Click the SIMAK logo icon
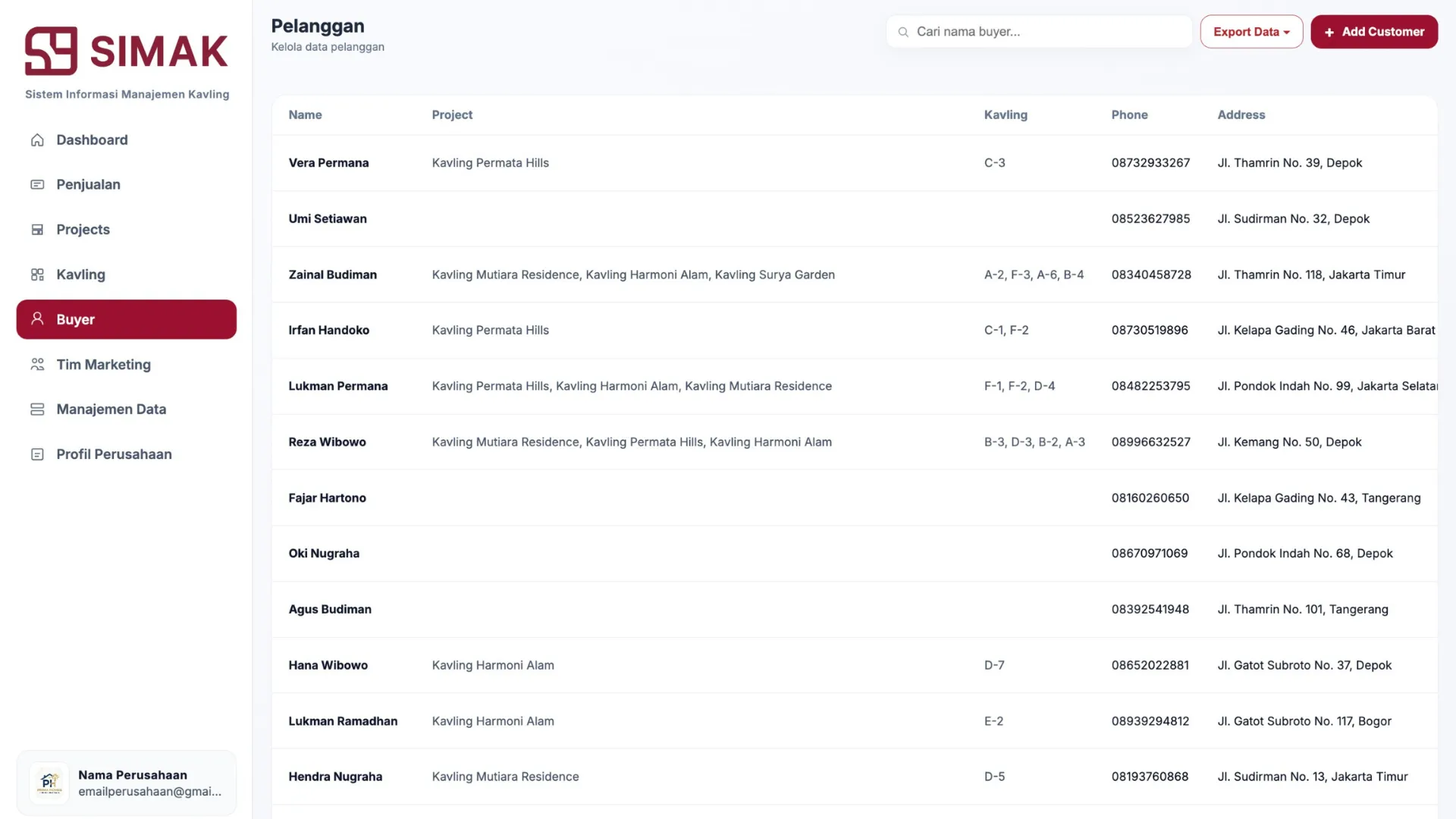 (x=51, y=51)
